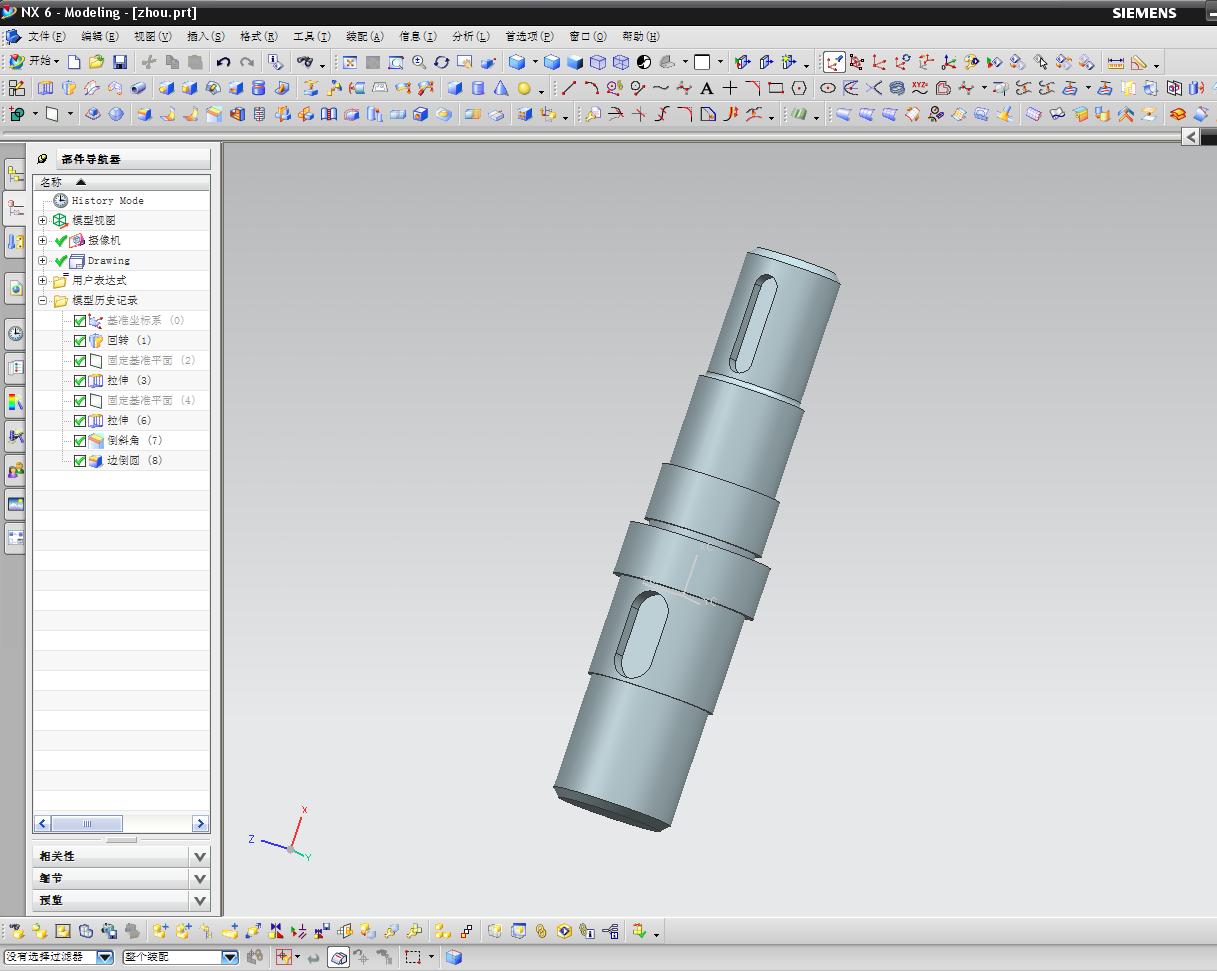Select the Zoom magnifier icon
1217x971 pixels.
tap(419, 62)
